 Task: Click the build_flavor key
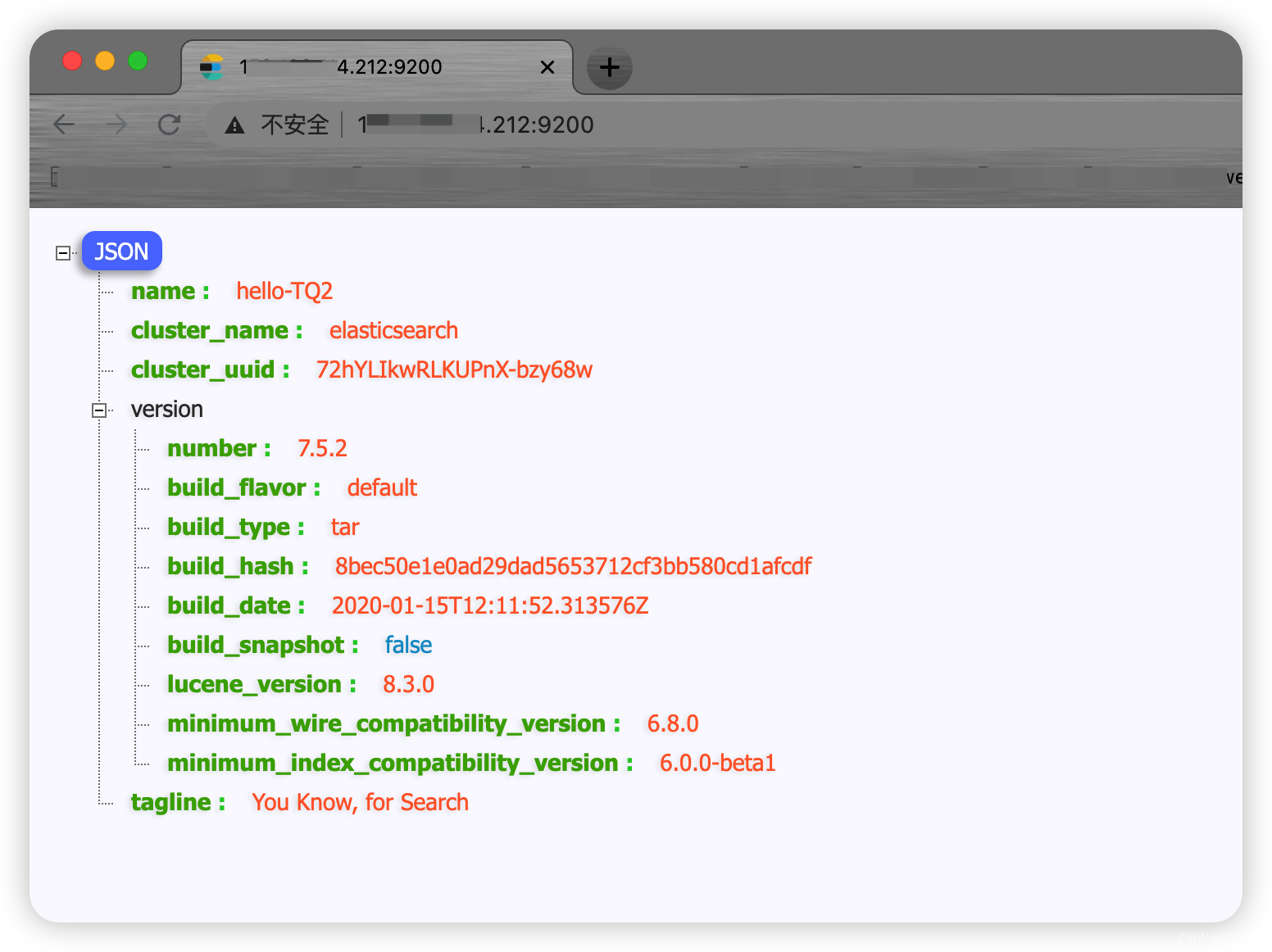[x=243, y=487]
